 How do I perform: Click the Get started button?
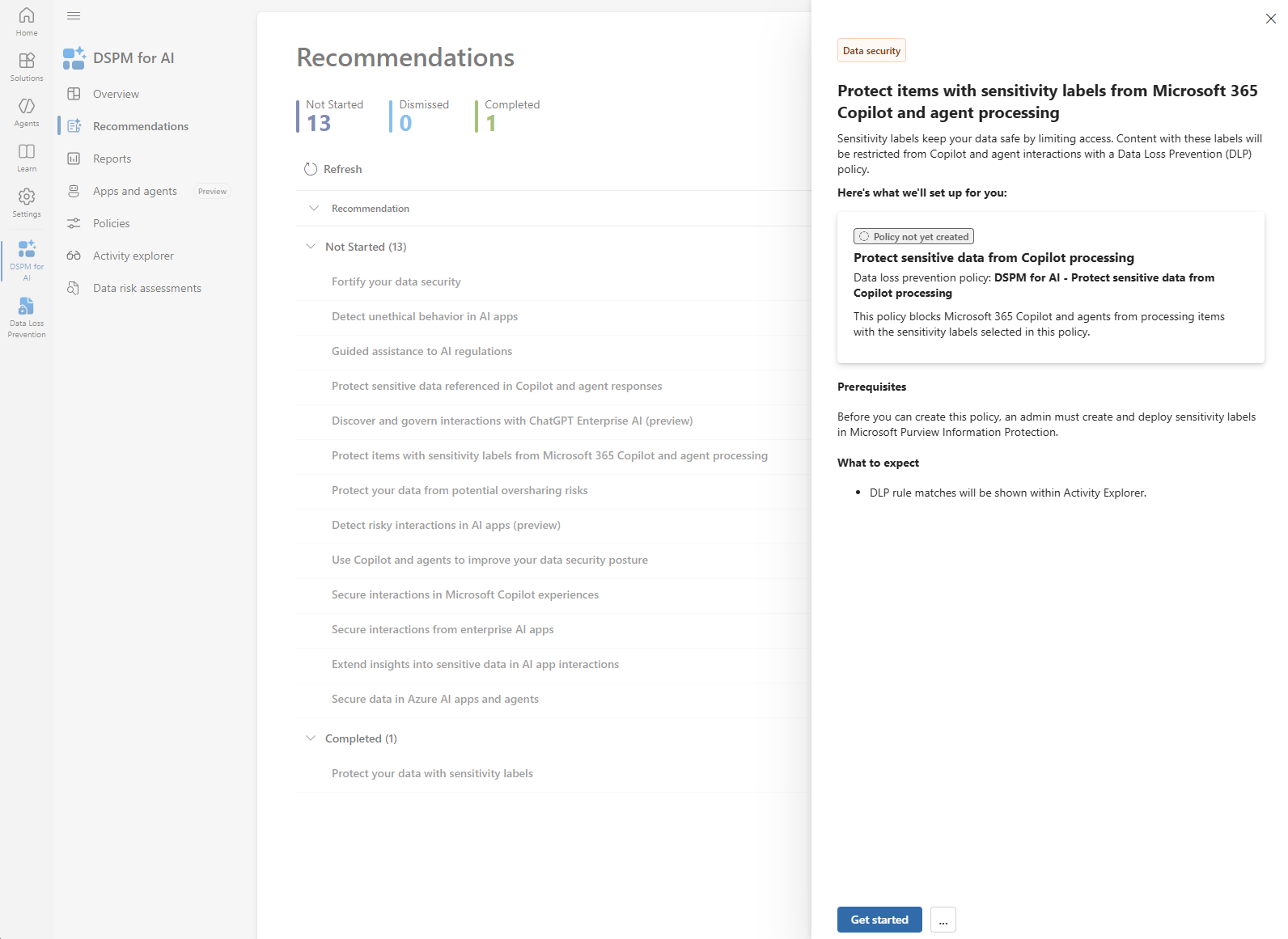[x=879, y=920]
